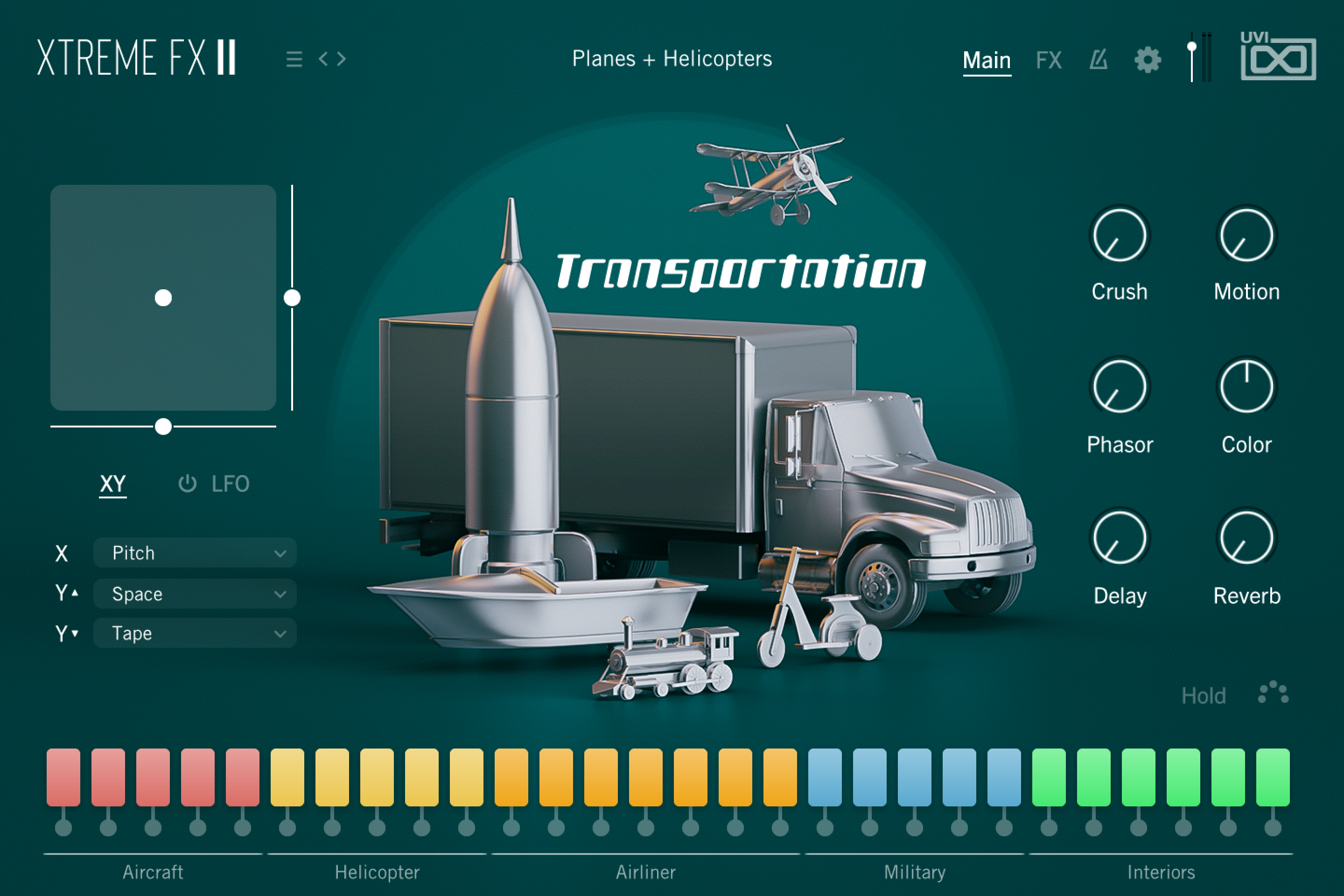Click the XTREME FX II title logo
Viewport: 1344px width, 896px height.
137,57
